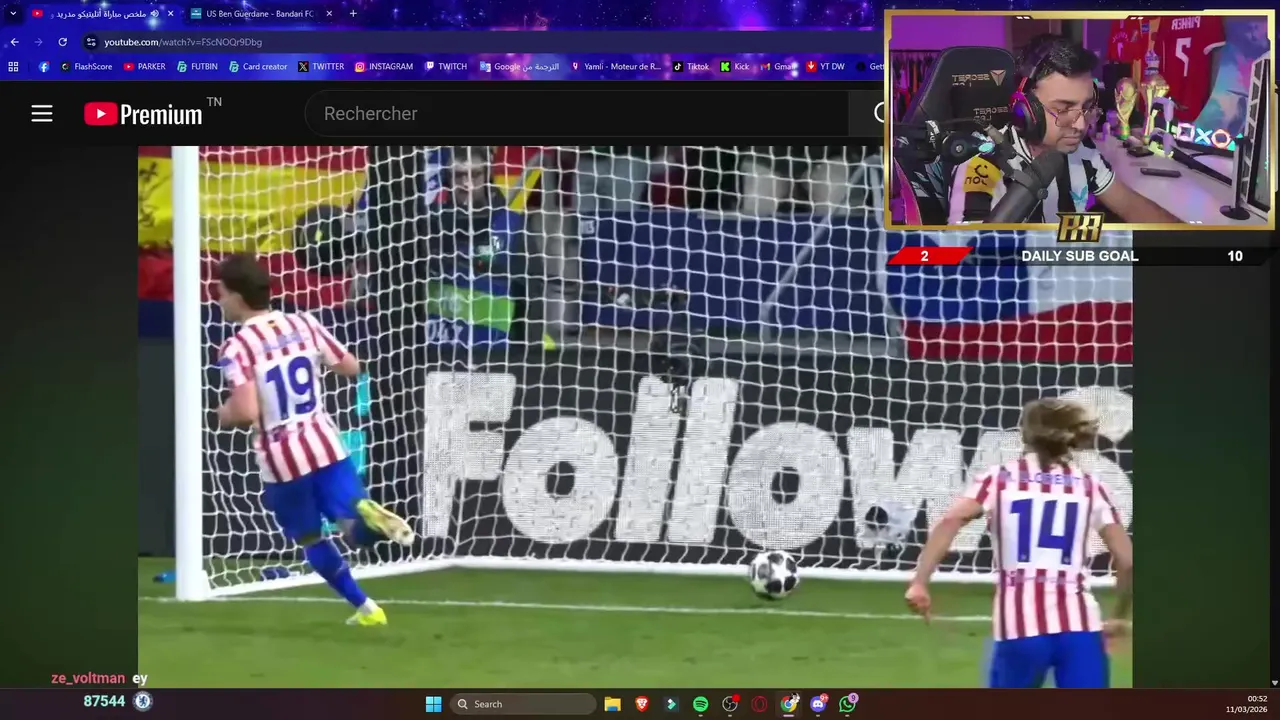Image resolution: width=1280 pixels, height=720 pixels.
Task: Click the football match video player
Action: click(635, 417)
